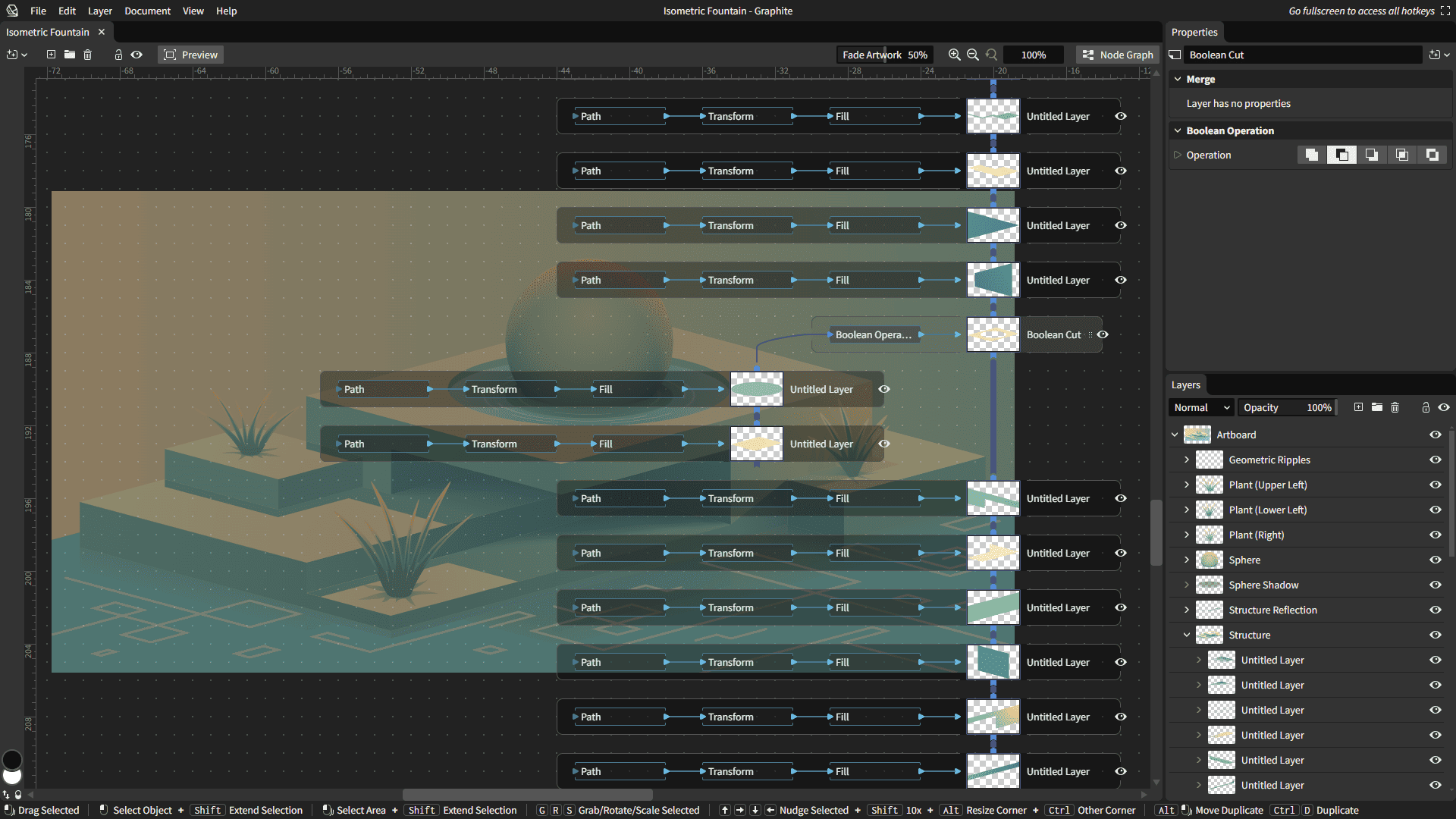The height and width of the screenshot is (819, 1456).
Task: Click the delete trash icon in Layers panel
Action: (x=1395, y=407)
